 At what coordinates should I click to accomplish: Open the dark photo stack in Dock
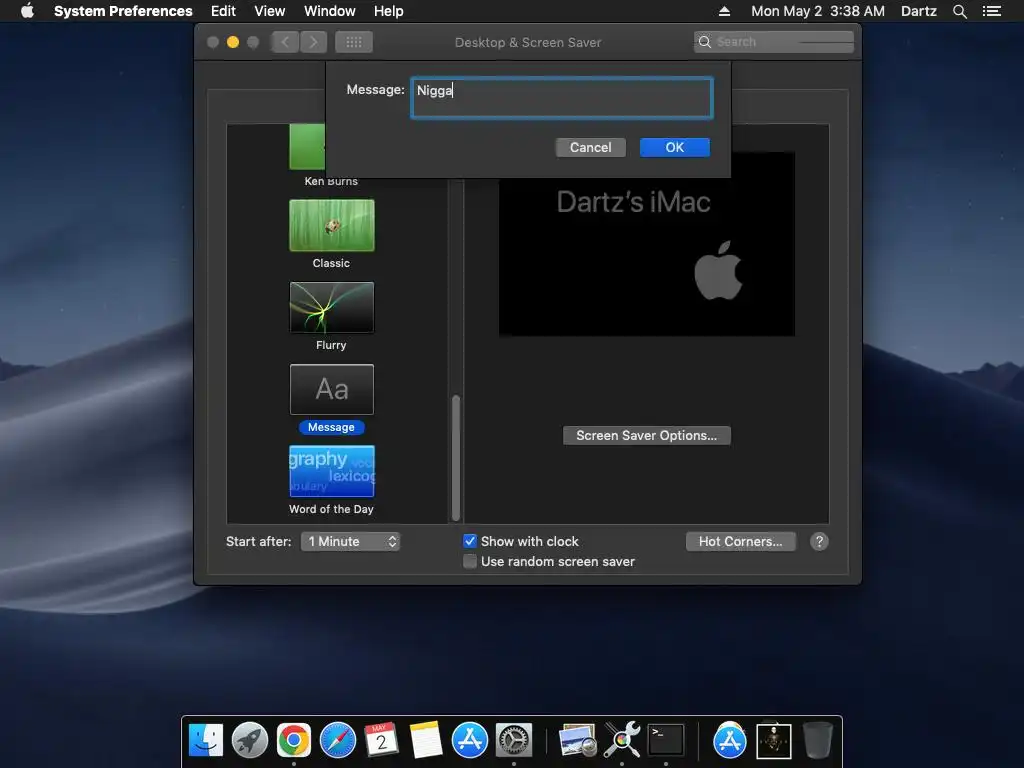774,741
